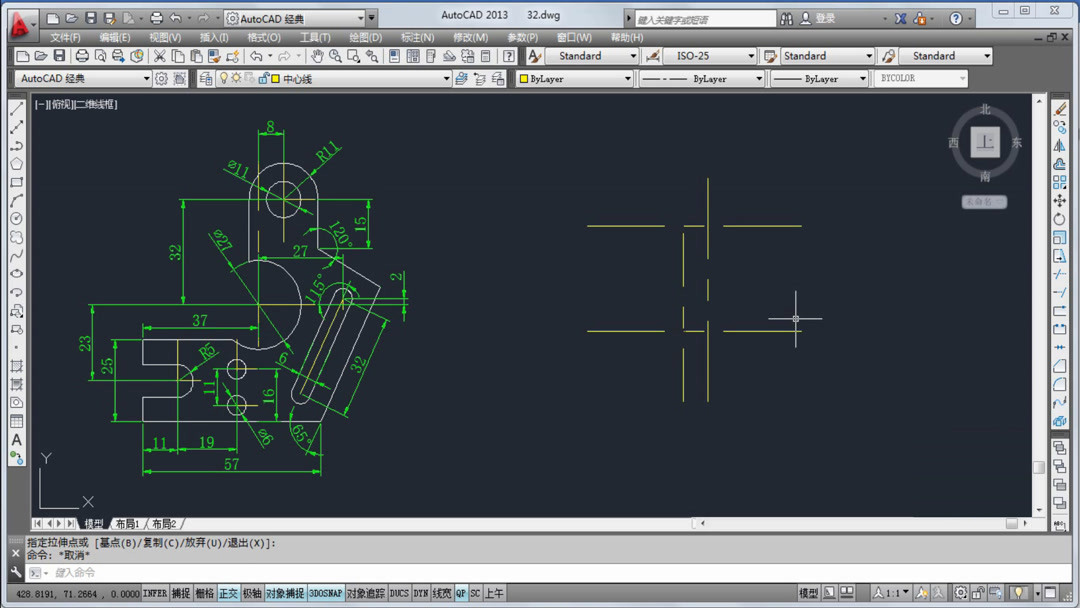Activate the Table insertion tool

[x=16, y=419]
